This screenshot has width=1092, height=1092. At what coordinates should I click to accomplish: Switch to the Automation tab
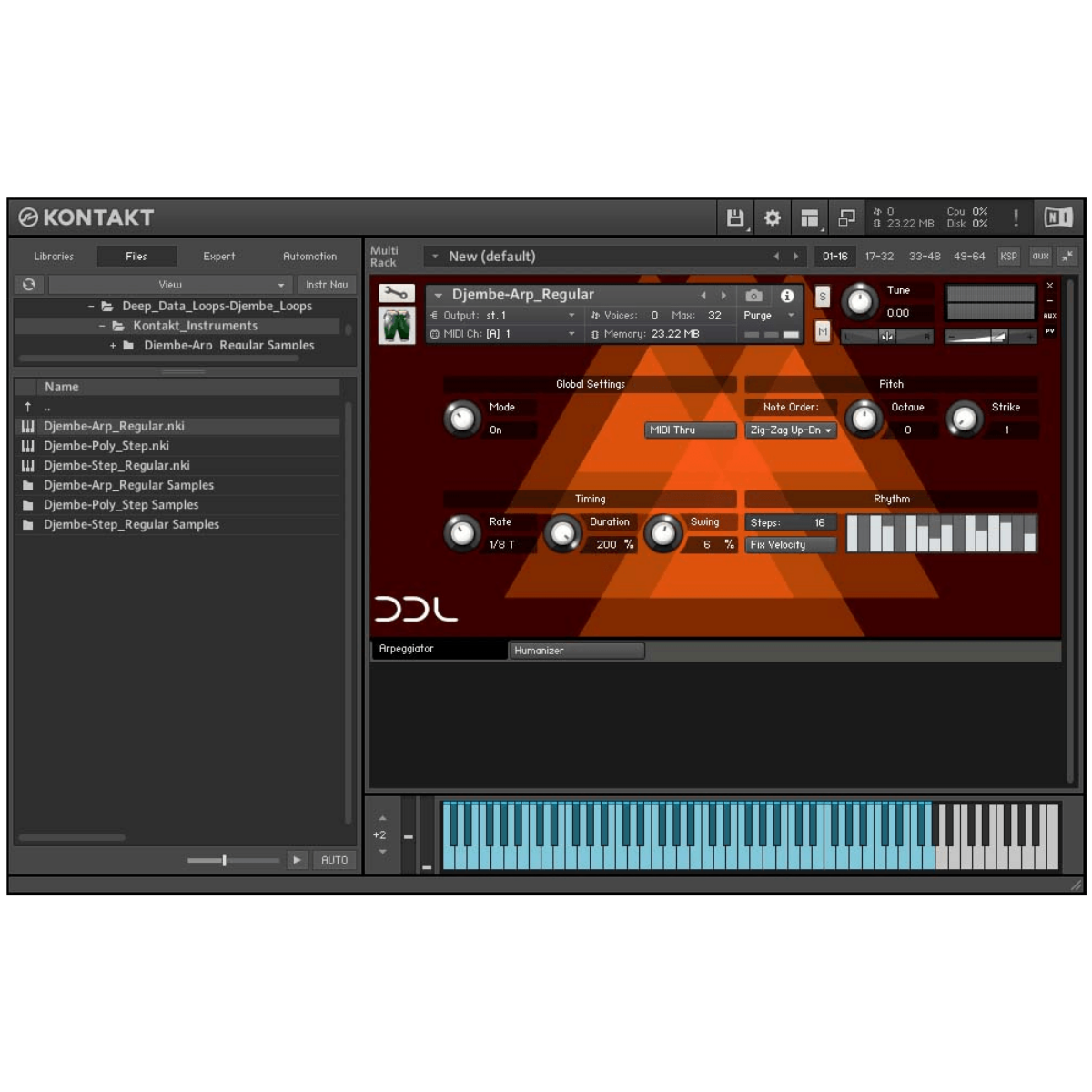coord(309,257)
